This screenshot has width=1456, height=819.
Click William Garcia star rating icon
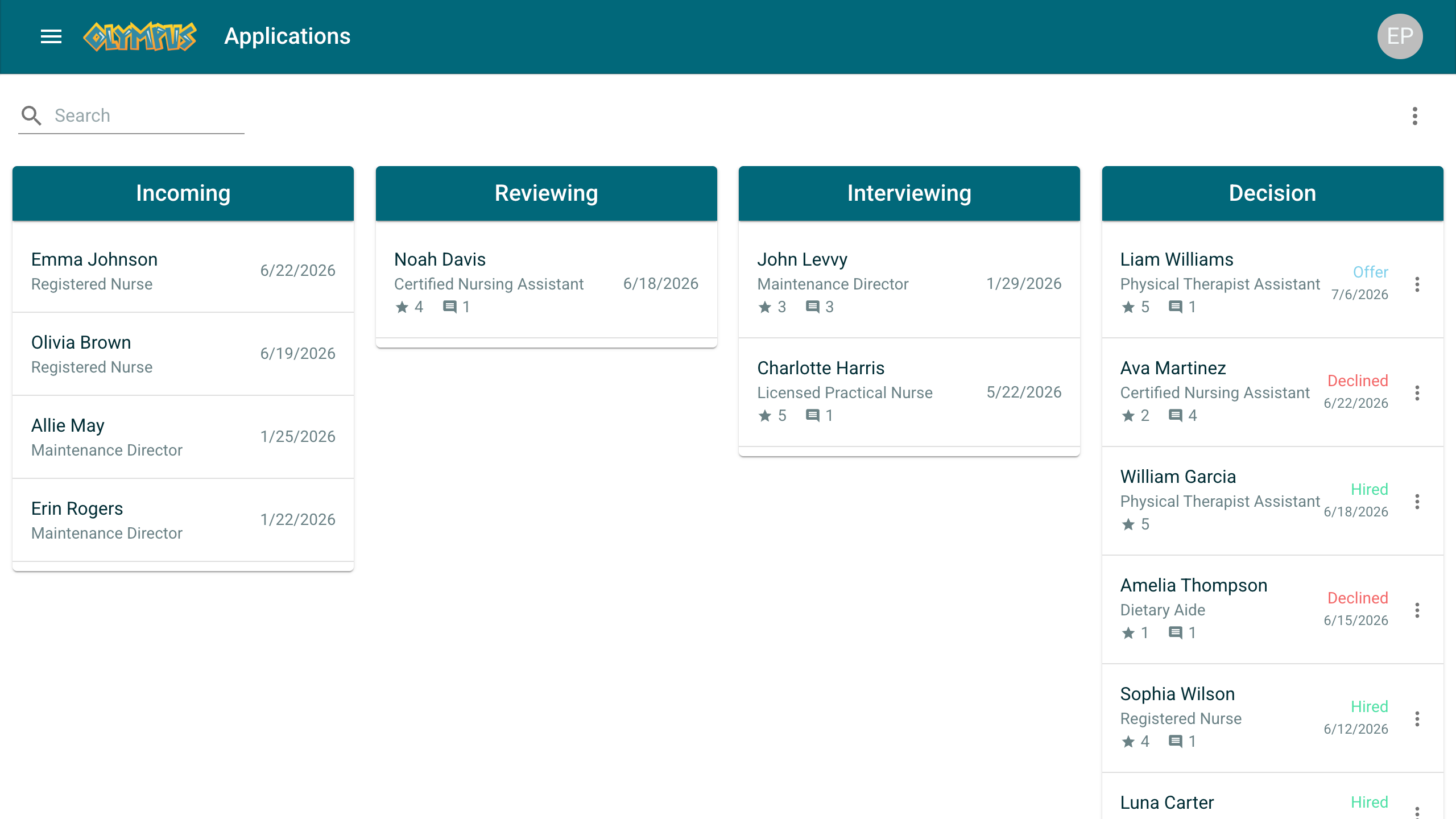coord(1128,524)
